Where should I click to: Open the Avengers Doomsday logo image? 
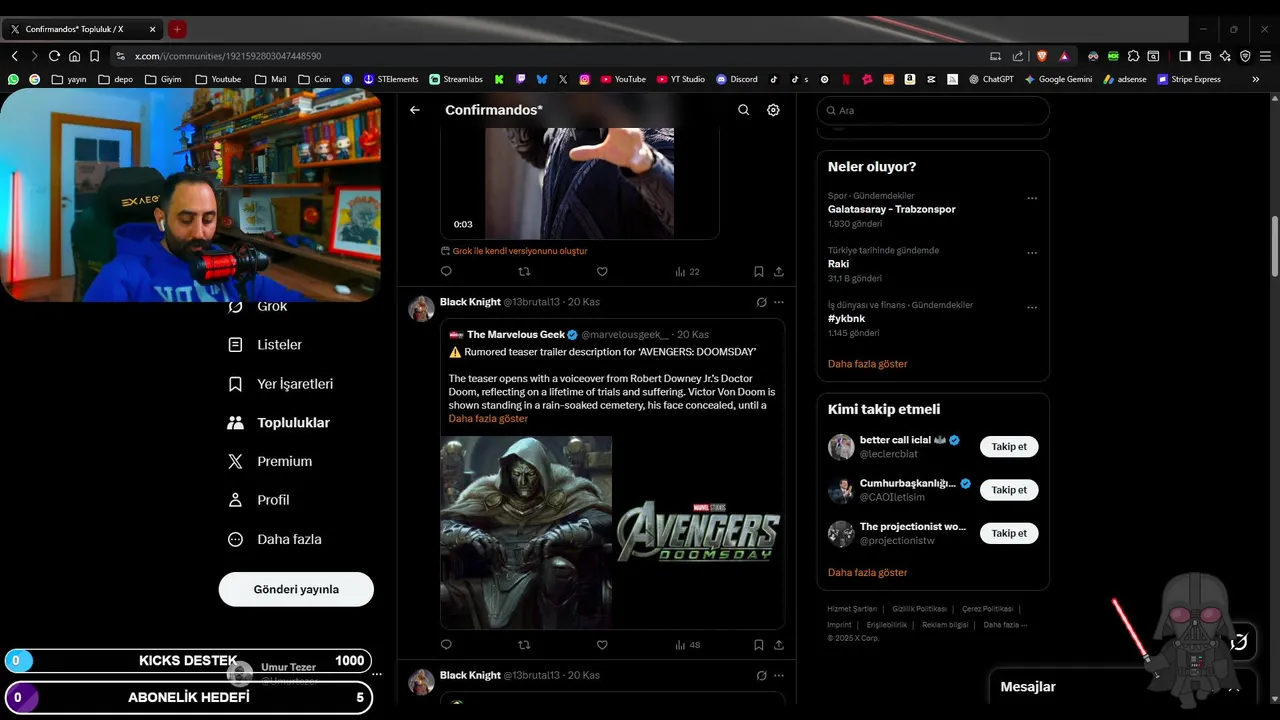(x=699, y=532)
